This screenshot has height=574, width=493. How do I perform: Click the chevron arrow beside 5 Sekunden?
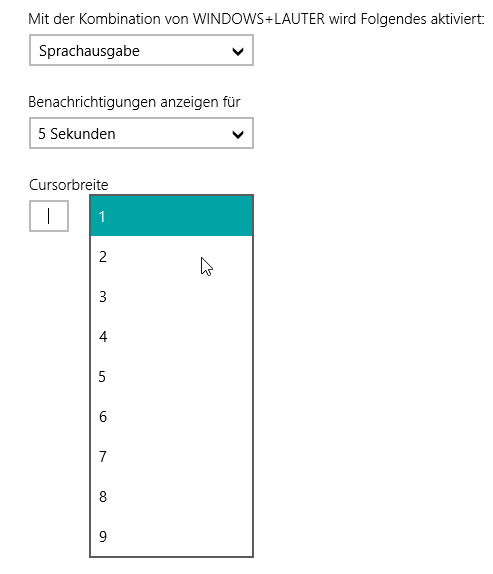[238, 135]
